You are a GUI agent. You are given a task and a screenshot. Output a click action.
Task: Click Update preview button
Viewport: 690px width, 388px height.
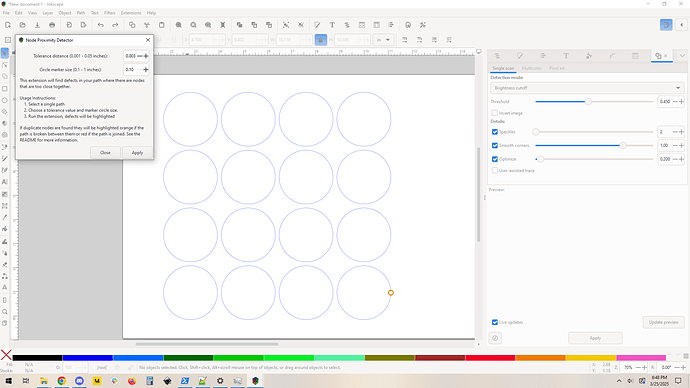pos(664,322)
